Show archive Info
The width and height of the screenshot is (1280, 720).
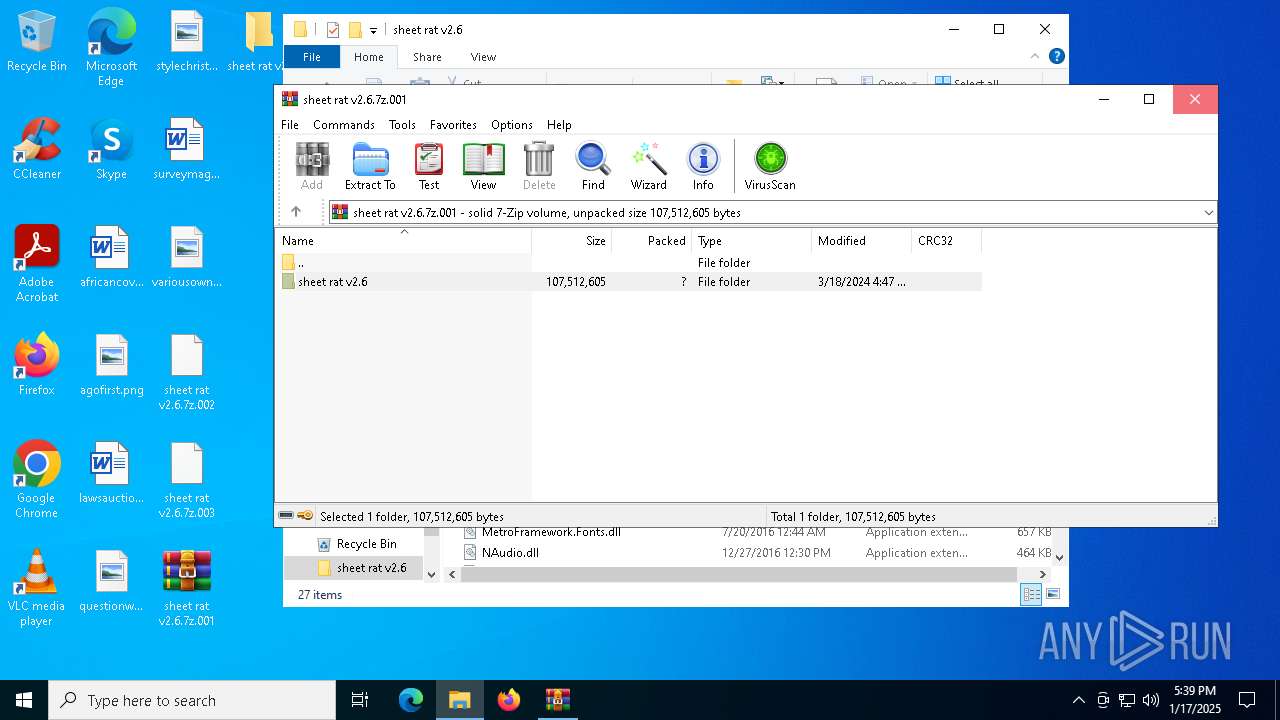(x=703, y=166)
